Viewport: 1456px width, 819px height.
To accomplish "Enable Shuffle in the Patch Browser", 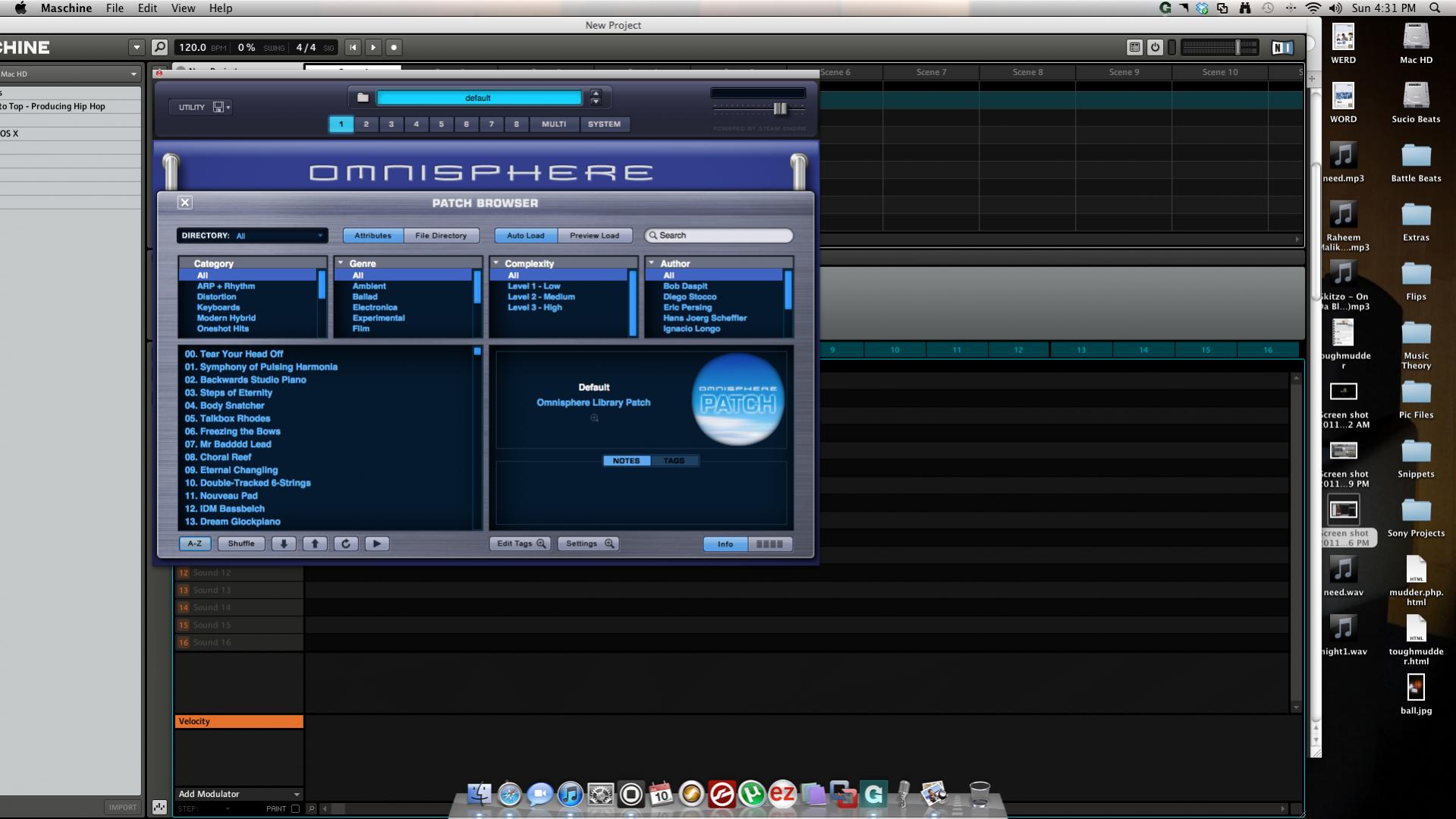I will pyautogui.click(x=241, y=543).
